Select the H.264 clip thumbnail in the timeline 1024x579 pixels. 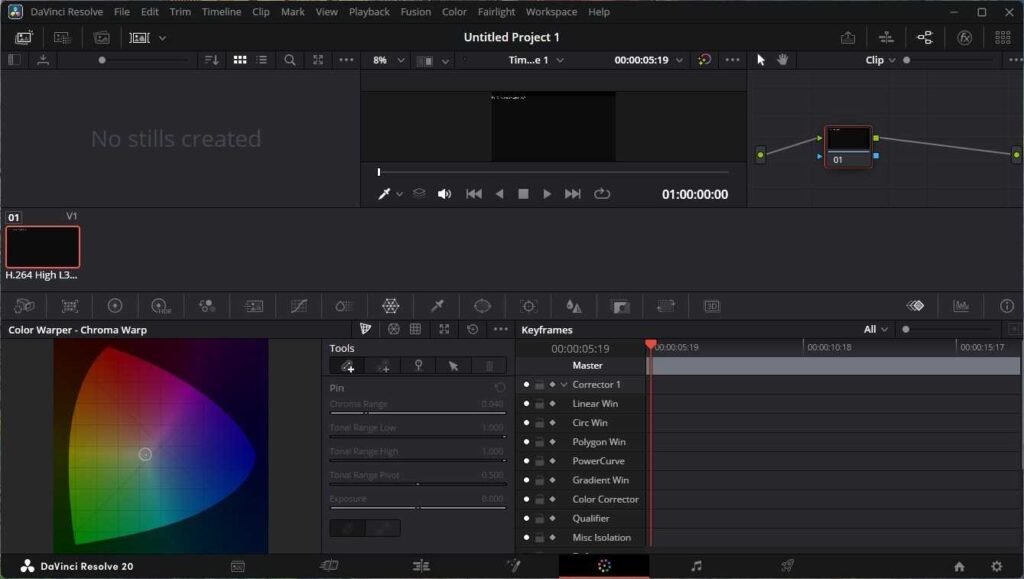click(x=42, y=246)
